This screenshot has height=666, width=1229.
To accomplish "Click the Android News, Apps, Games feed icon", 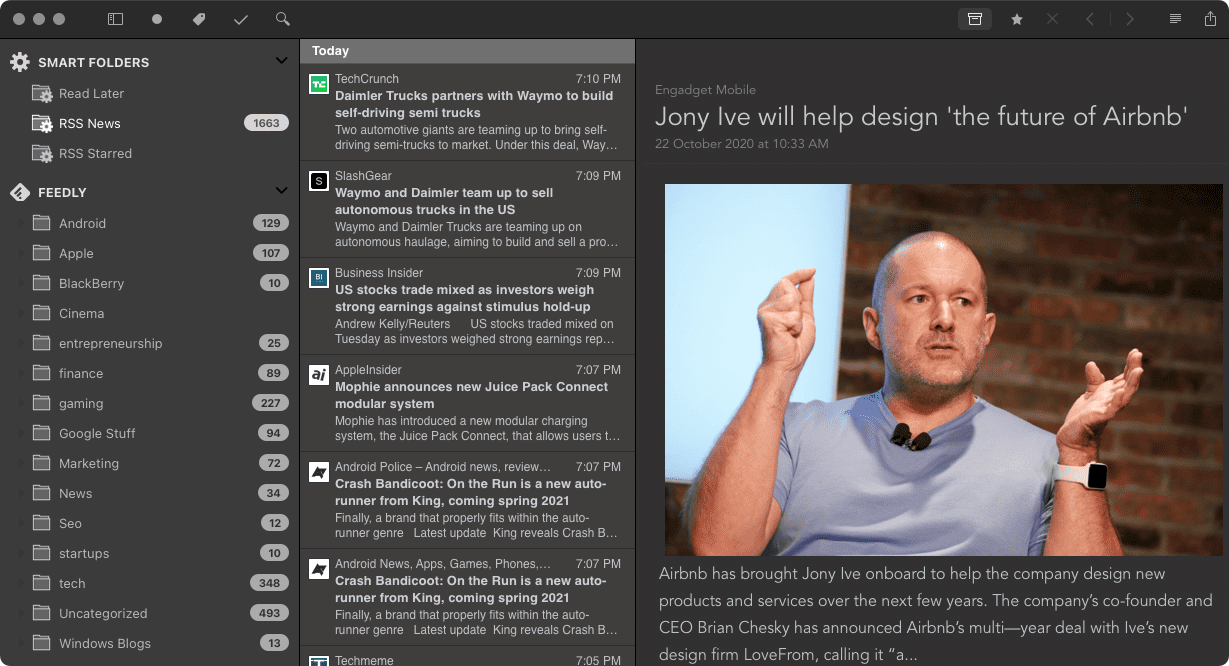I will [x=319, y=569].
